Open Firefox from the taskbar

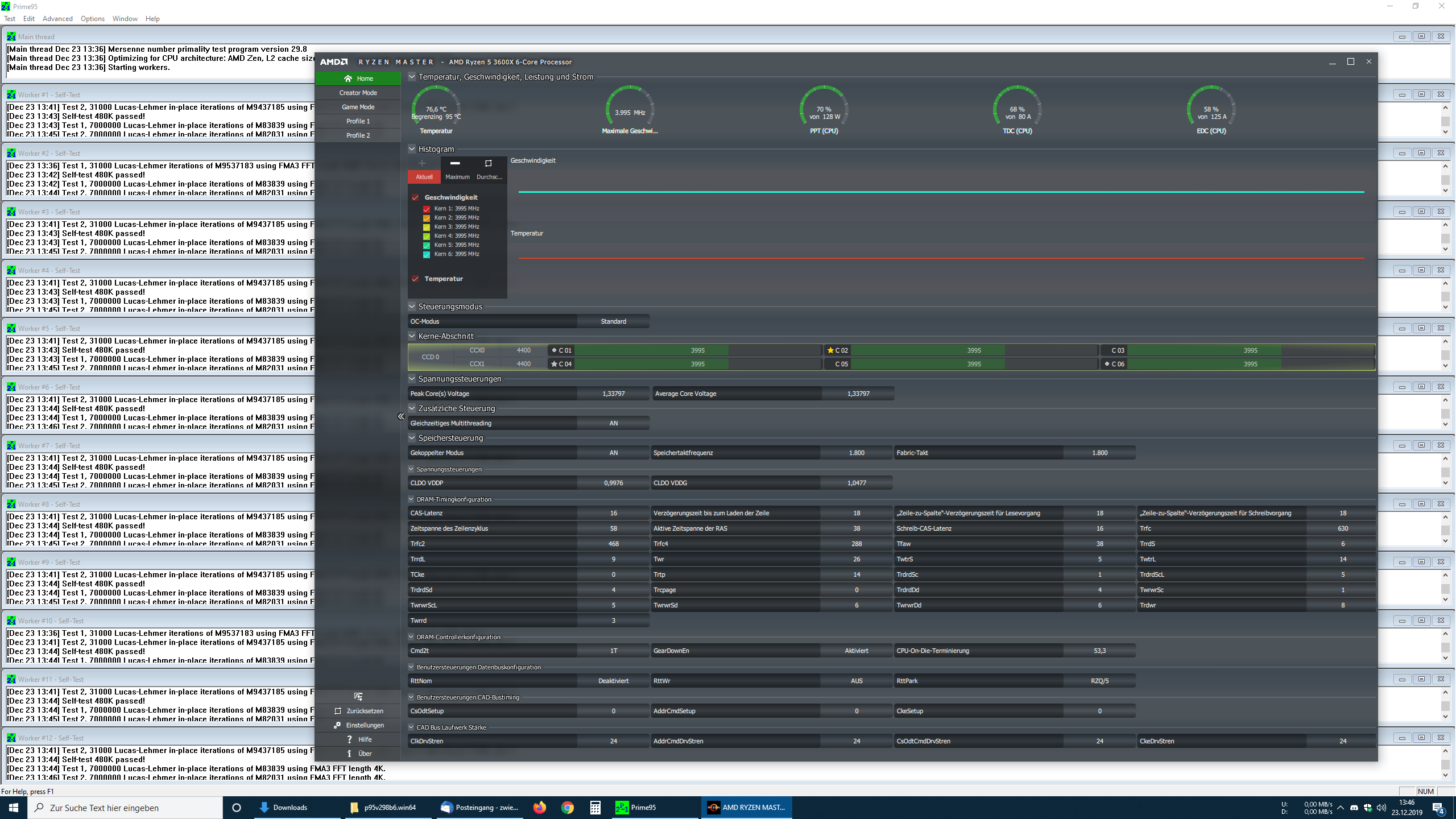click(x=539, y=807)
